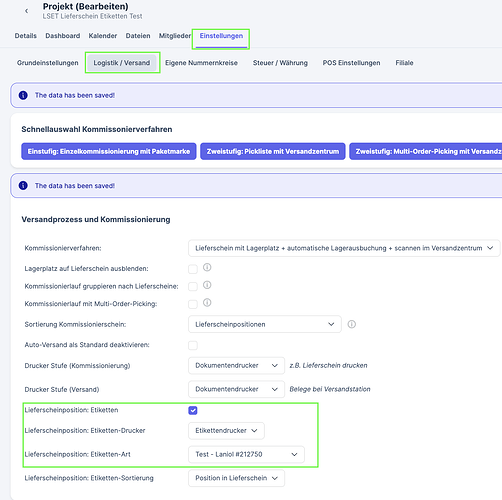Open the Etiketten-Drucker Etikettendrucker dropdown
Viewport: 502px width, 500px height.
pyautogui.click(x=226, y=431)
